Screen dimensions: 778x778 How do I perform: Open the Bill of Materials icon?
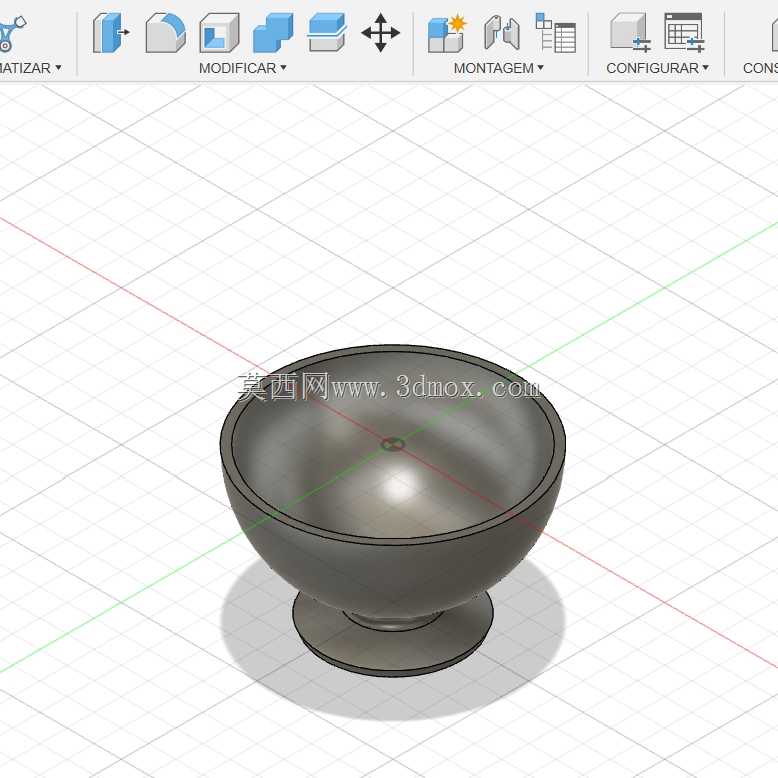point(556,33)
